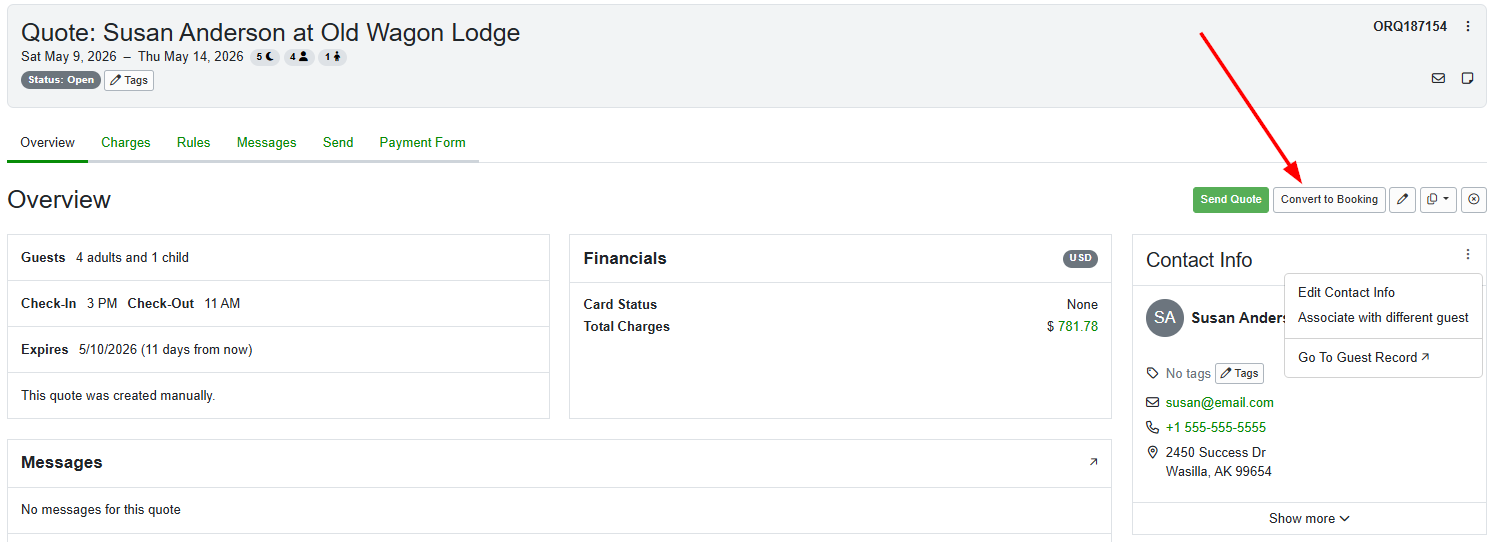Click the Status: Open badge
This screenshot has height=542, width=1499.
coord(61,80)
